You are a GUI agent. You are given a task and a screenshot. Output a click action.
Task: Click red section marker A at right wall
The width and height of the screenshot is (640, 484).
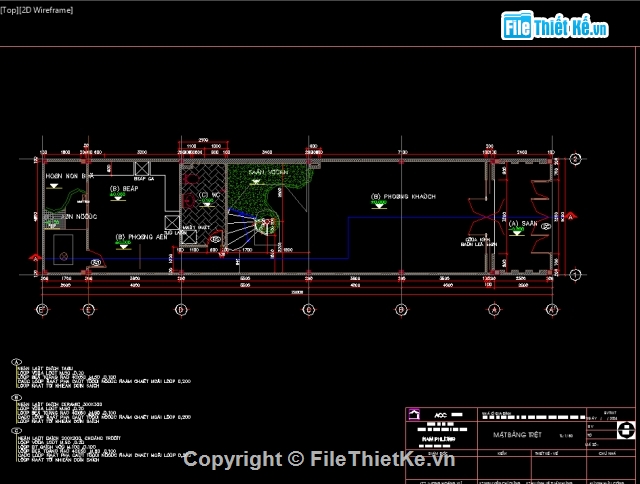pos(571,216)
